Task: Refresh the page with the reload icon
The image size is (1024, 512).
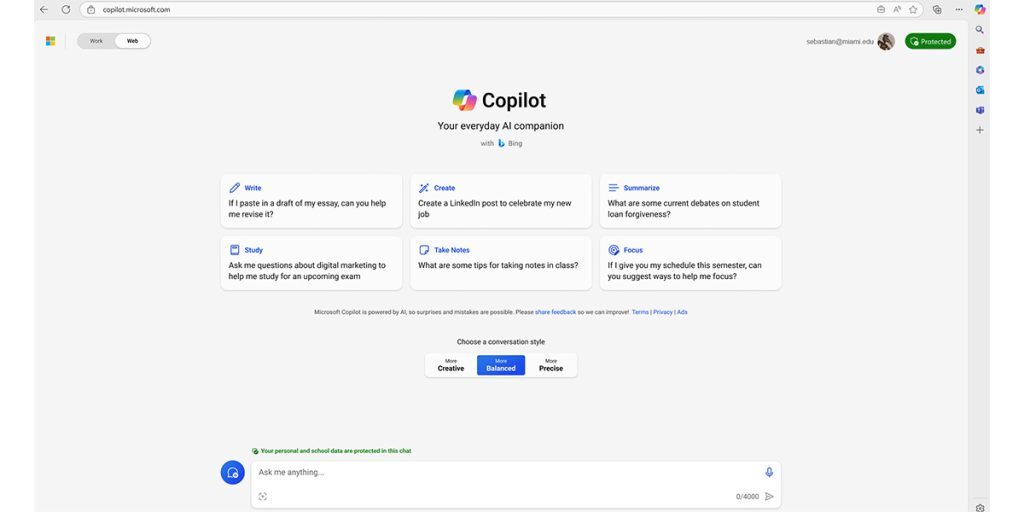Action: coord(66,9)
